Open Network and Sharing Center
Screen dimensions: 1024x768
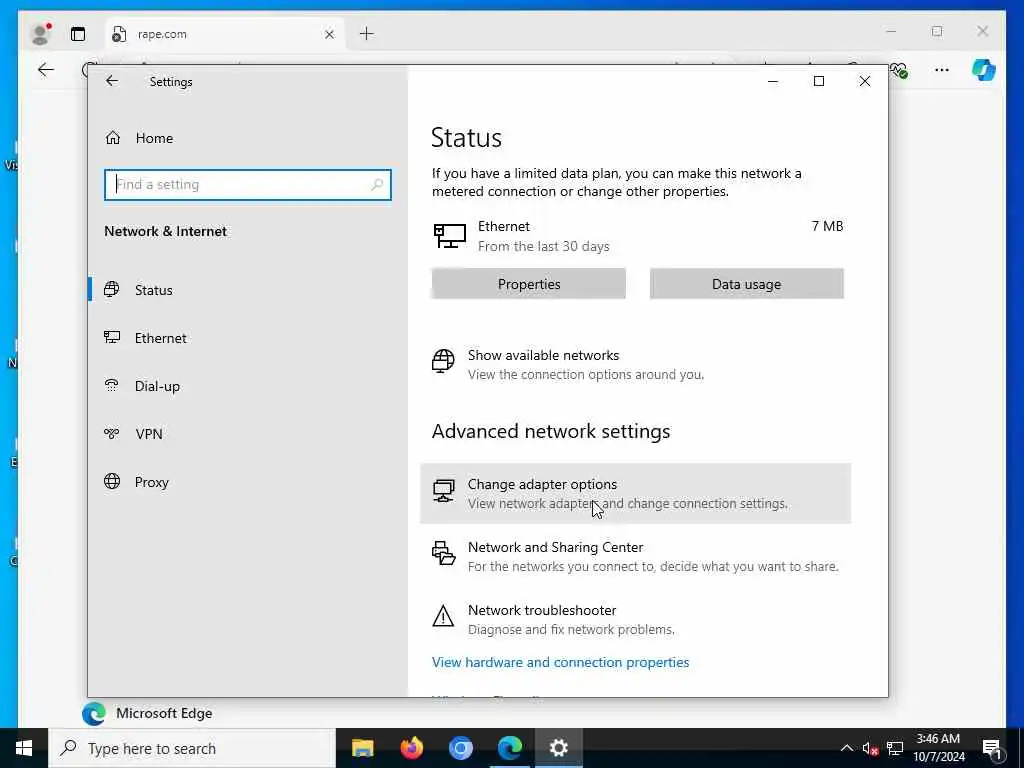click(x=635, y=556)
